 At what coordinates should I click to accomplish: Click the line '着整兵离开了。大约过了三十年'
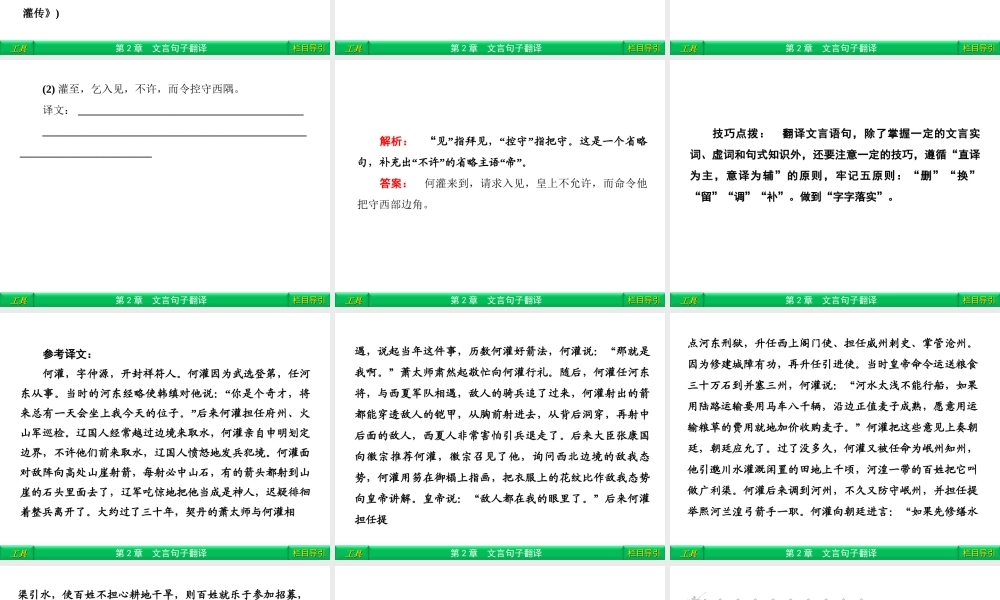[158, 512]
